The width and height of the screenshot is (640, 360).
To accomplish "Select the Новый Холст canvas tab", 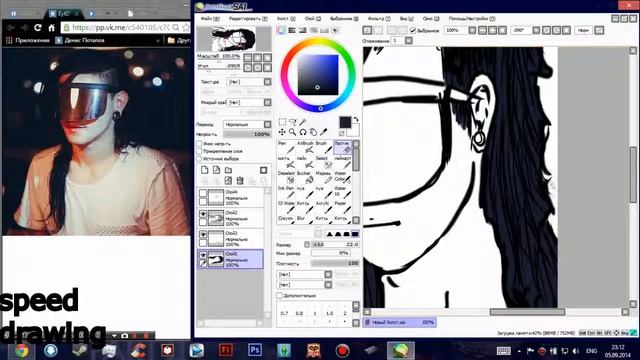I will click(x=399, y=322).
